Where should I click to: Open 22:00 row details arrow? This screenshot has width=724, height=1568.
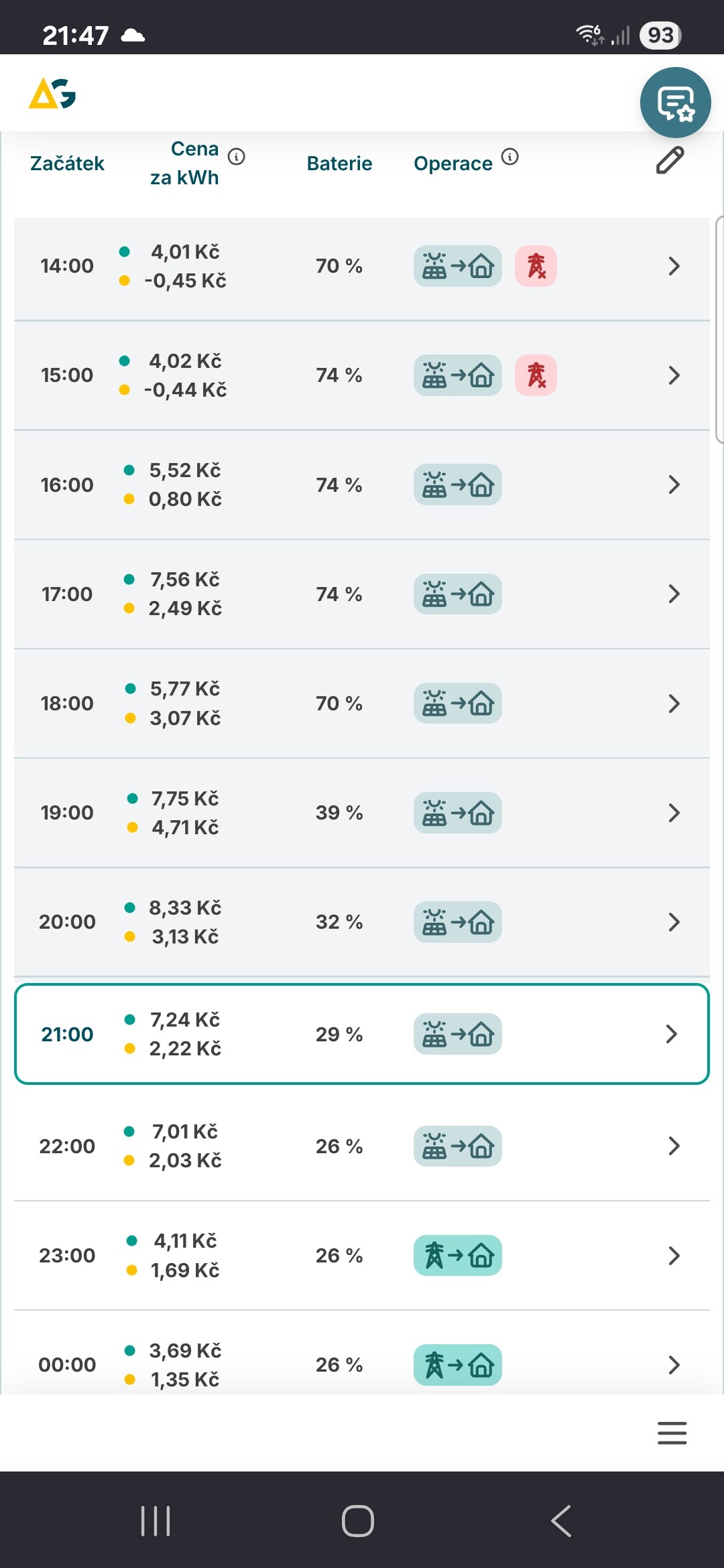pos(674,1146)
